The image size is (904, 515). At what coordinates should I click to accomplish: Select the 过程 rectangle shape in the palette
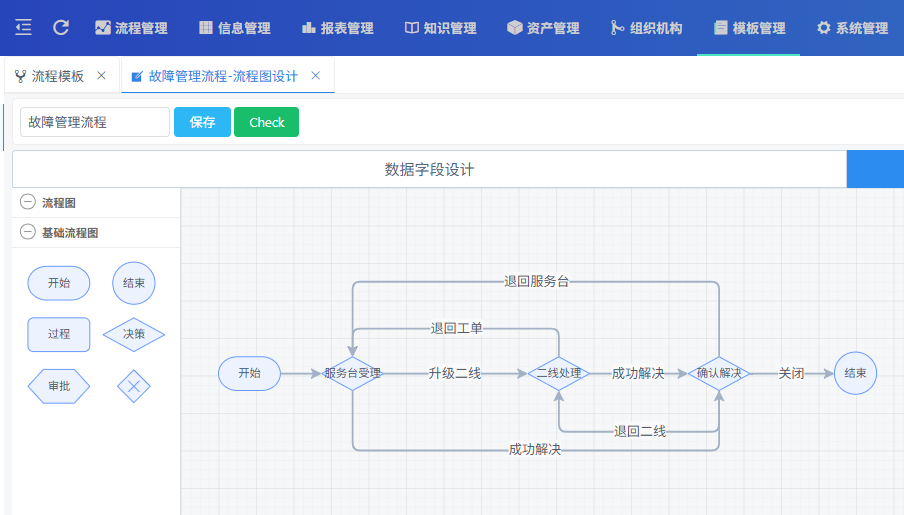point(59,334)
